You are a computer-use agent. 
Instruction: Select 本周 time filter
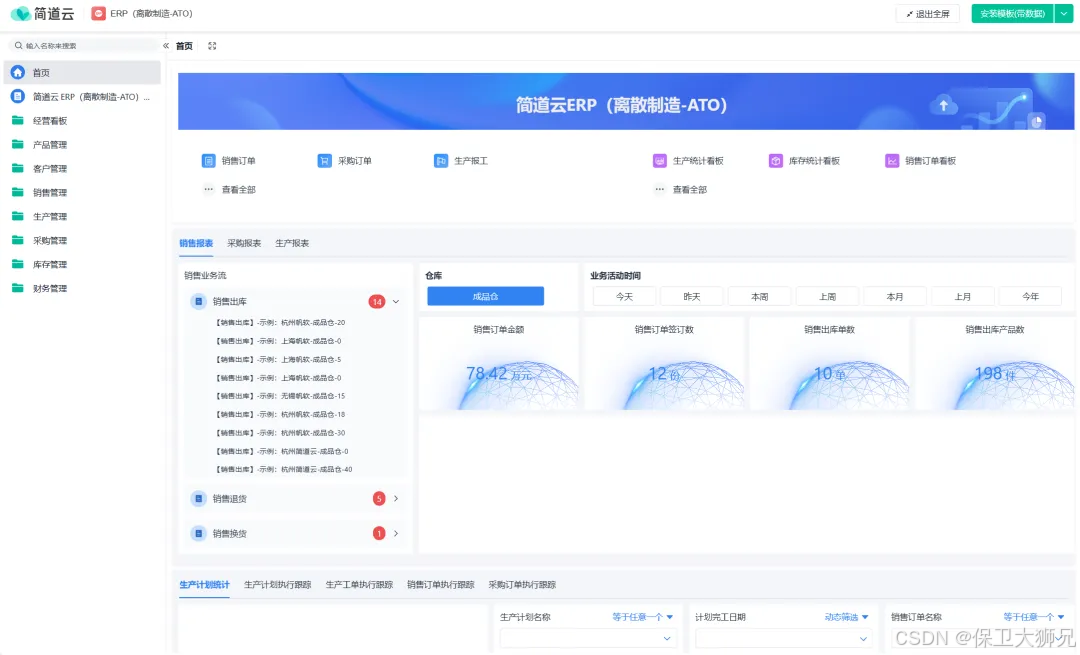(759, 296)
